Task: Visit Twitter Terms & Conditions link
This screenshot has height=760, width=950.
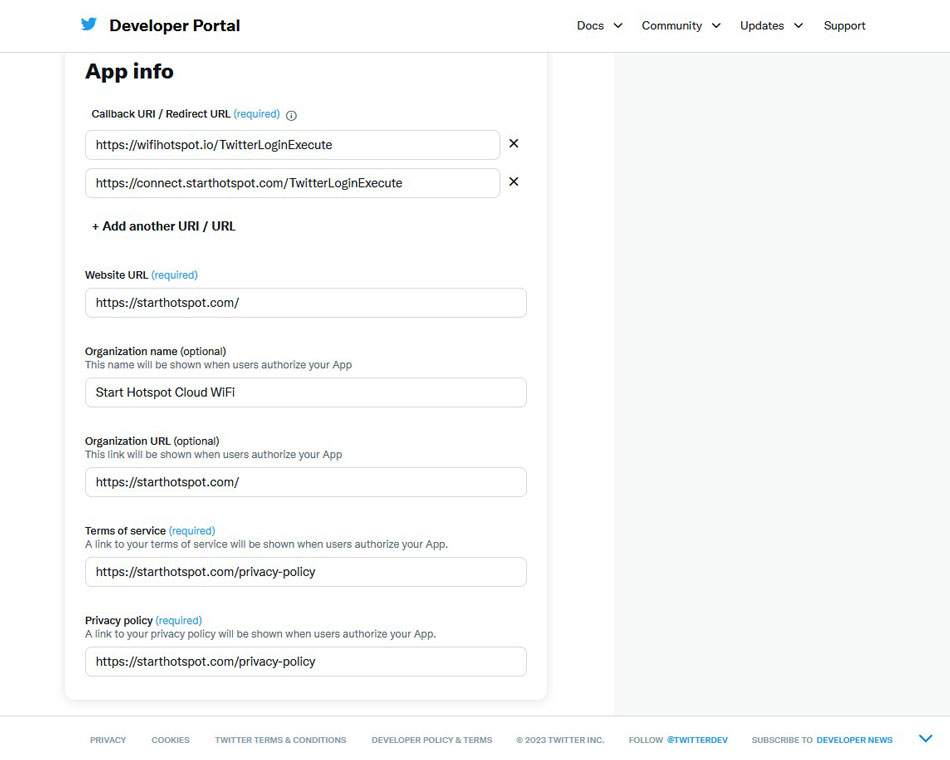Action: point(280,740)
